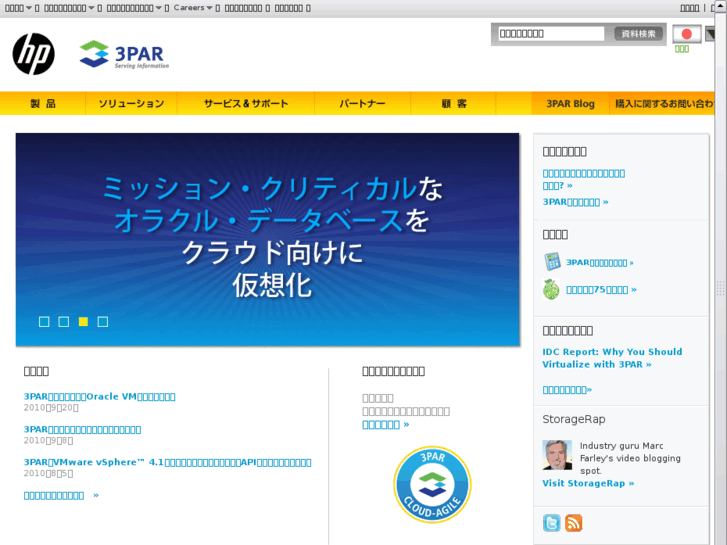Click the vertical scrollbar on right edge
The width and height of the screenshot is (727, 545).
coord(721,288)
